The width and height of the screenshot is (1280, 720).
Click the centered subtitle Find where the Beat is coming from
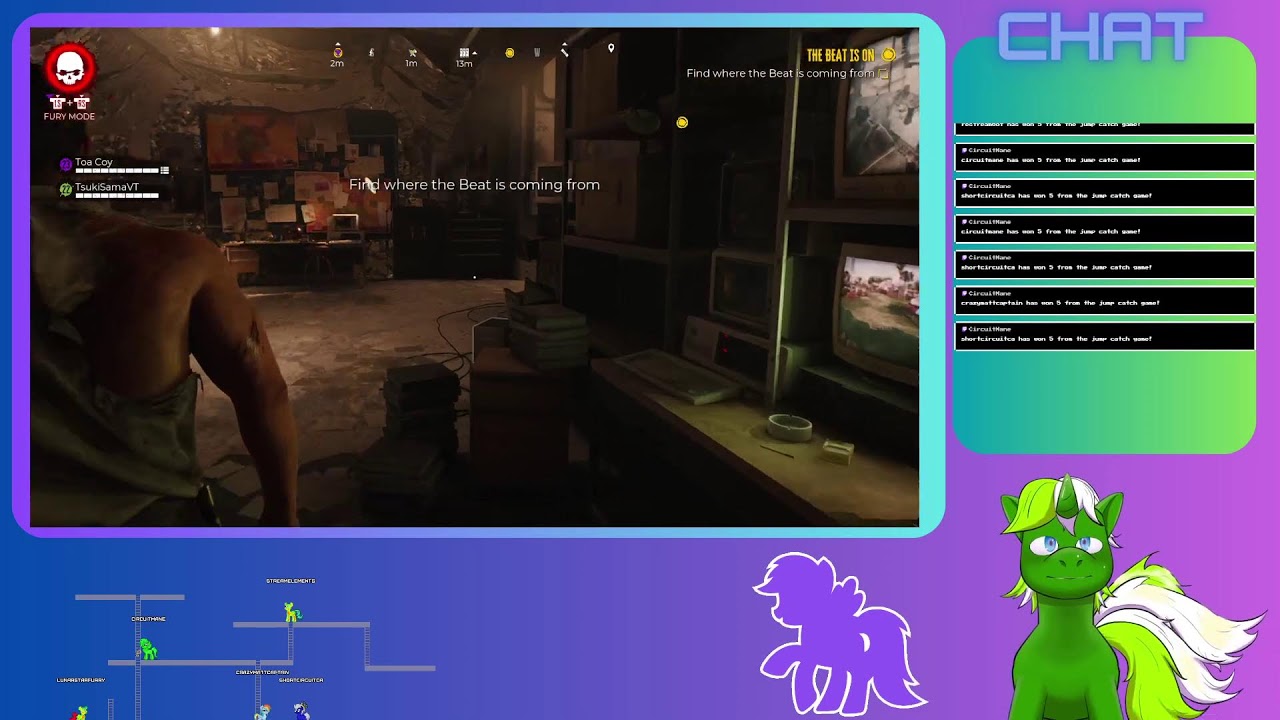(474, 185)
